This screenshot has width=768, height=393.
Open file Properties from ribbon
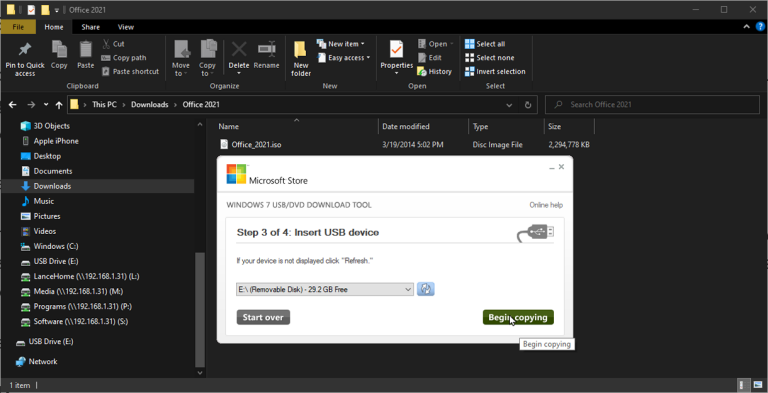coord(397,58)
